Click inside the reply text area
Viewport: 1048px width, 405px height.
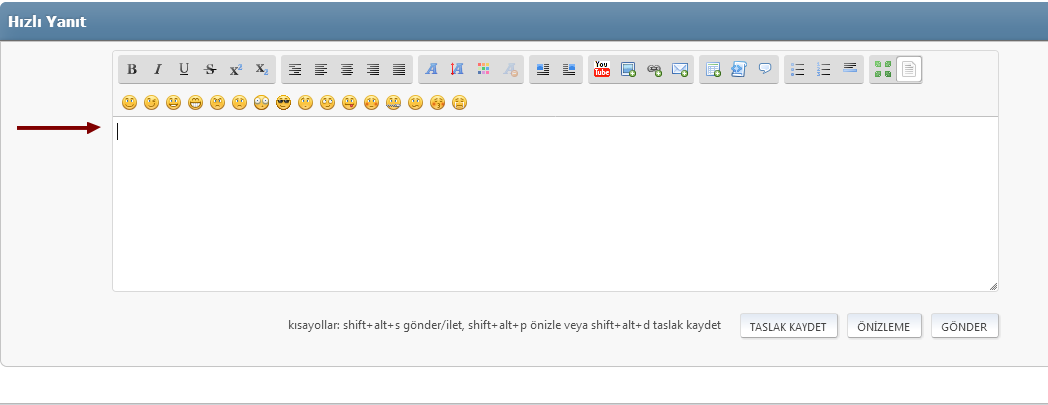[555, 204]
